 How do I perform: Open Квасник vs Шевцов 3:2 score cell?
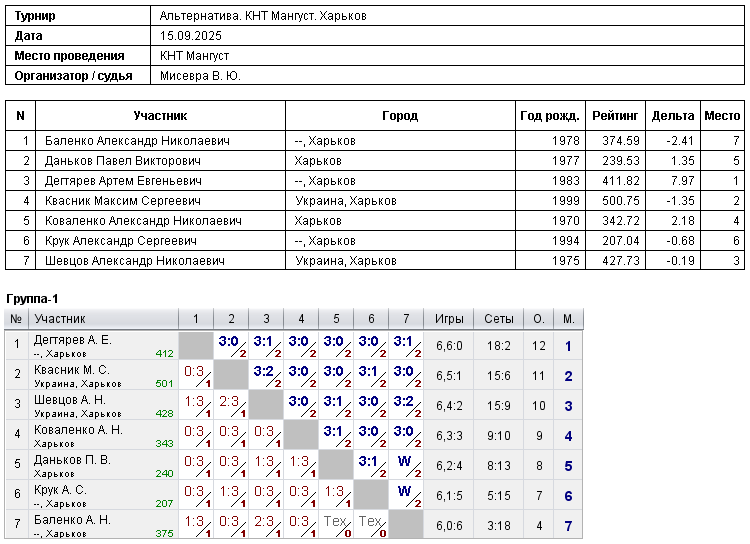266,376
